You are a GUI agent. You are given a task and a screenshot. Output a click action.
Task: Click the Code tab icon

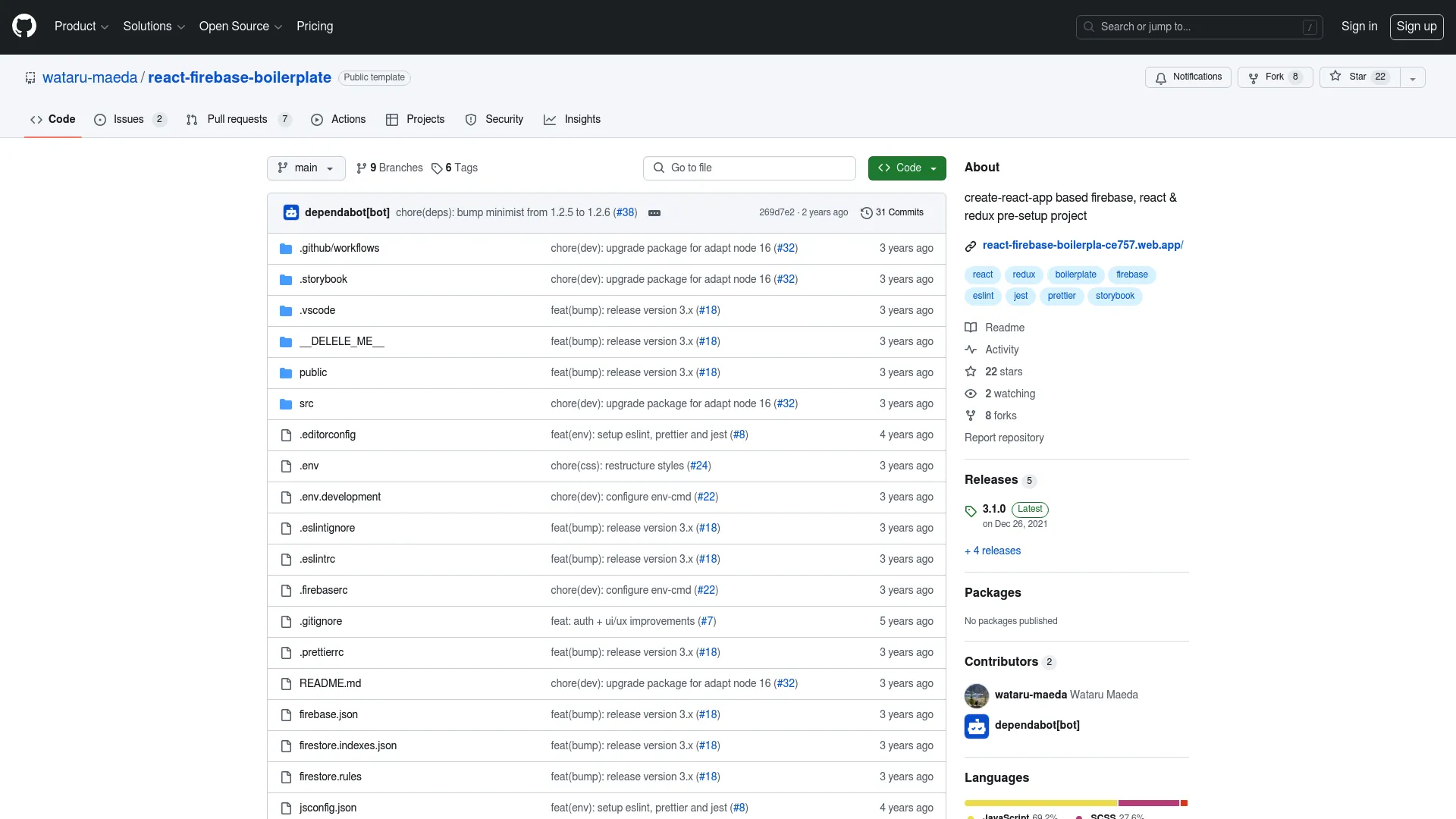37,119
